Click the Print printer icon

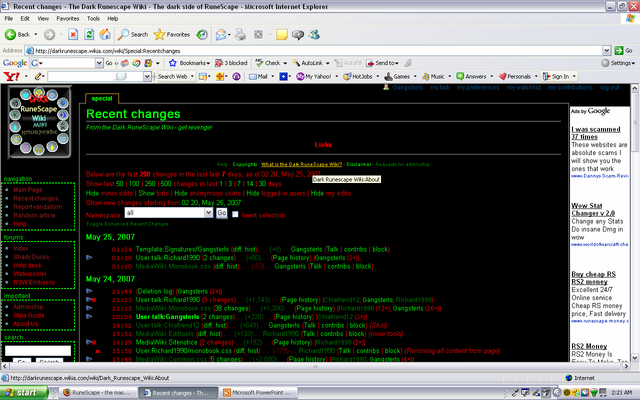coord(241,35)
